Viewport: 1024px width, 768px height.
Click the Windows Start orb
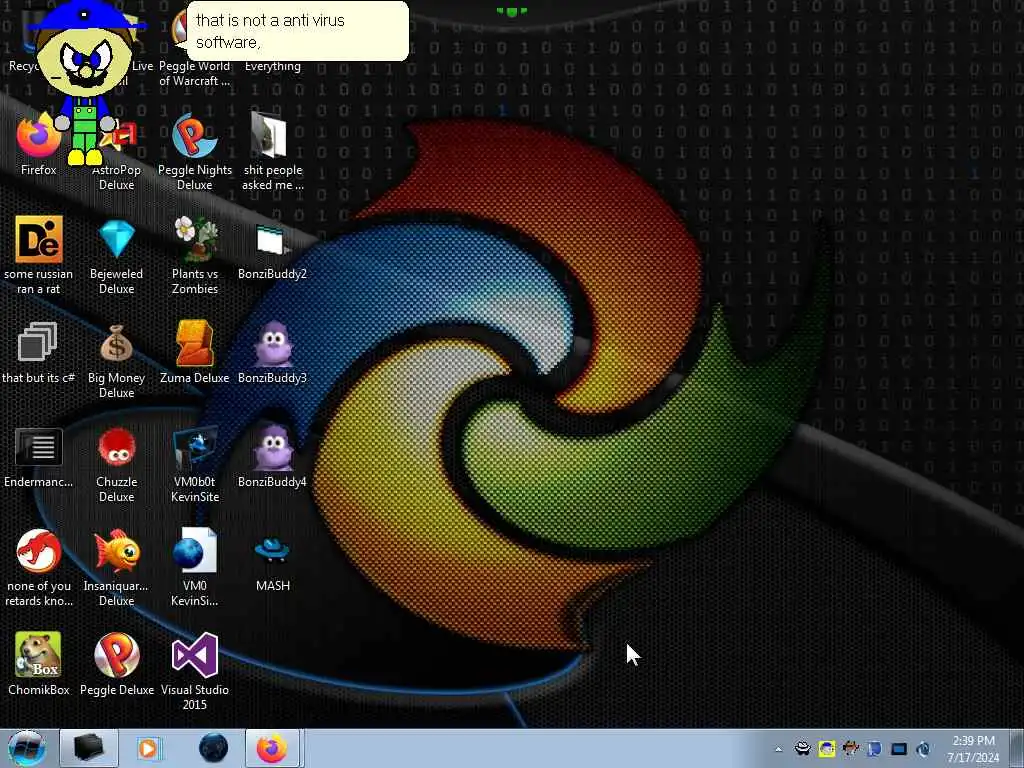27,748
